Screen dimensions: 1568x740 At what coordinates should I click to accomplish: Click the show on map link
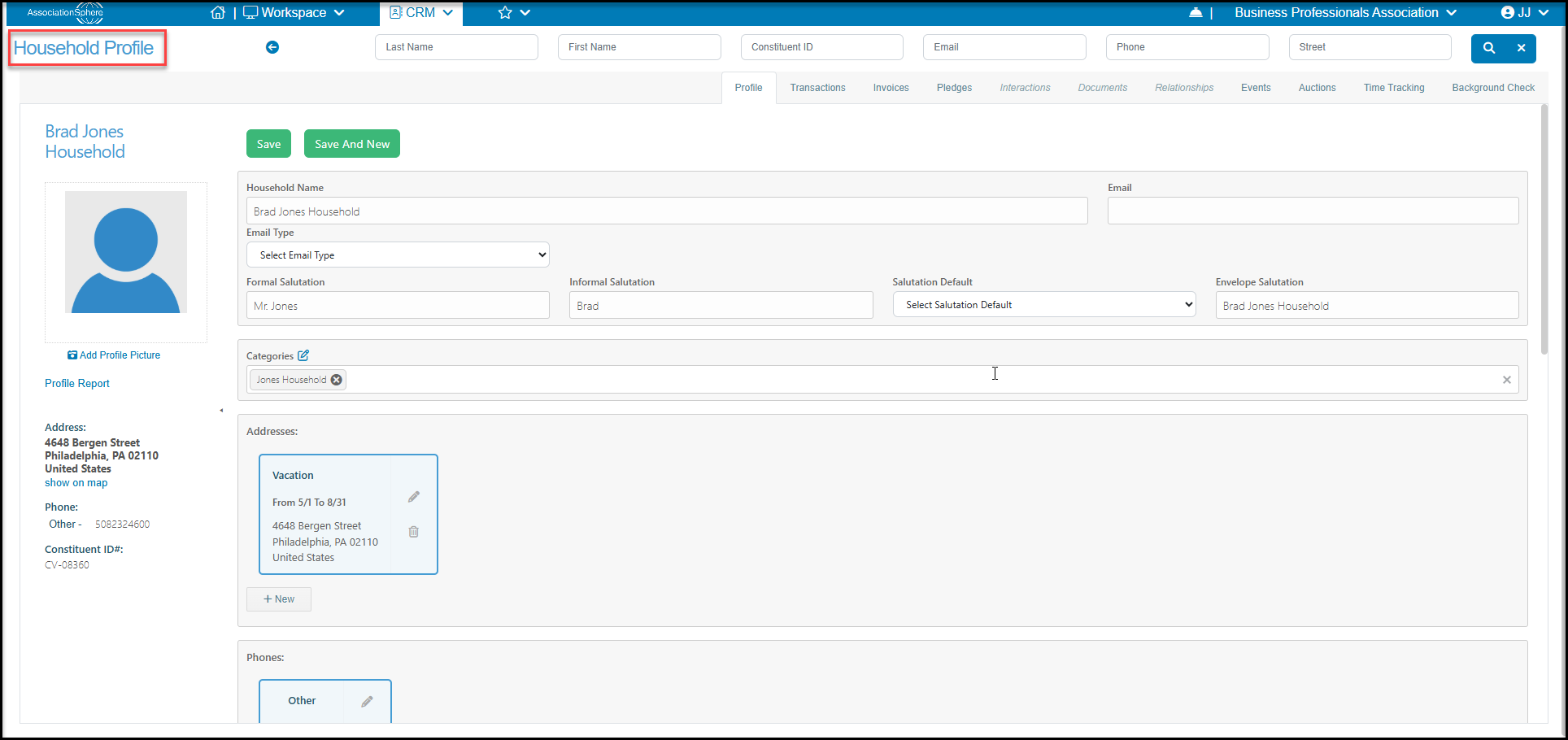pos(76,483)
